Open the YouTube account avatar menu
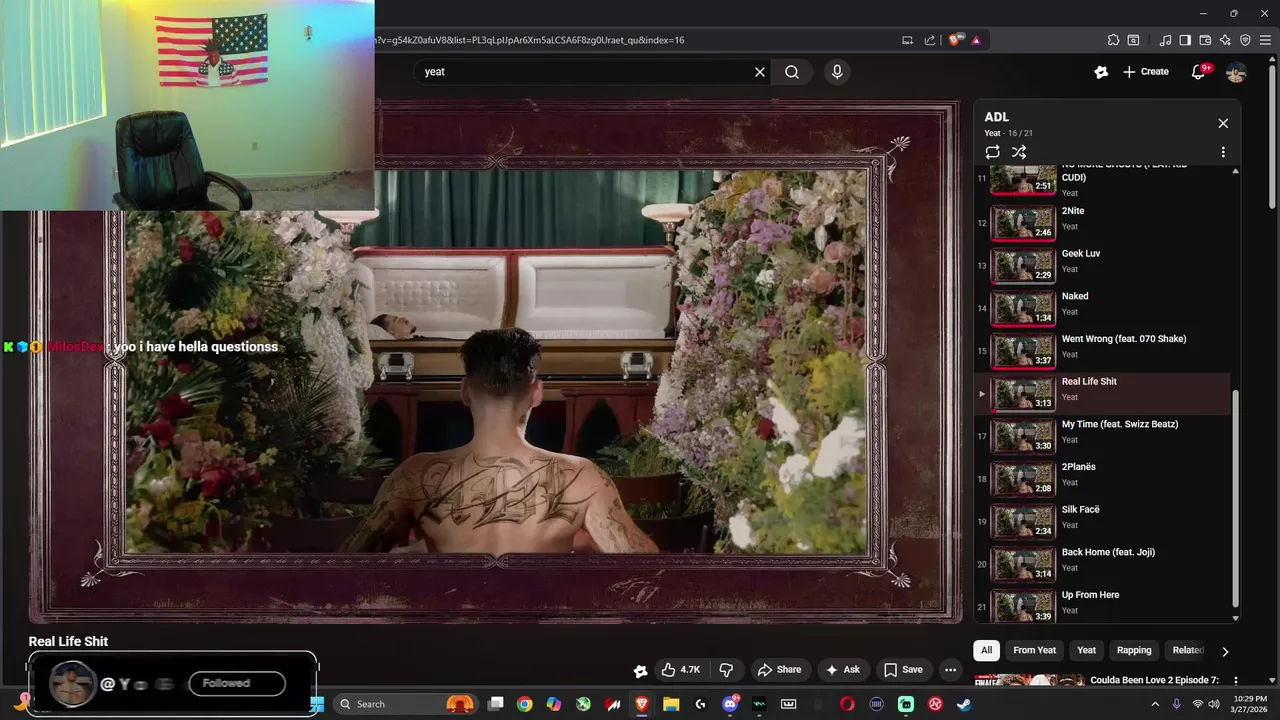The width and height of the screenshot is (1280, 720). pyautogui.click(x=1236, y=72)
